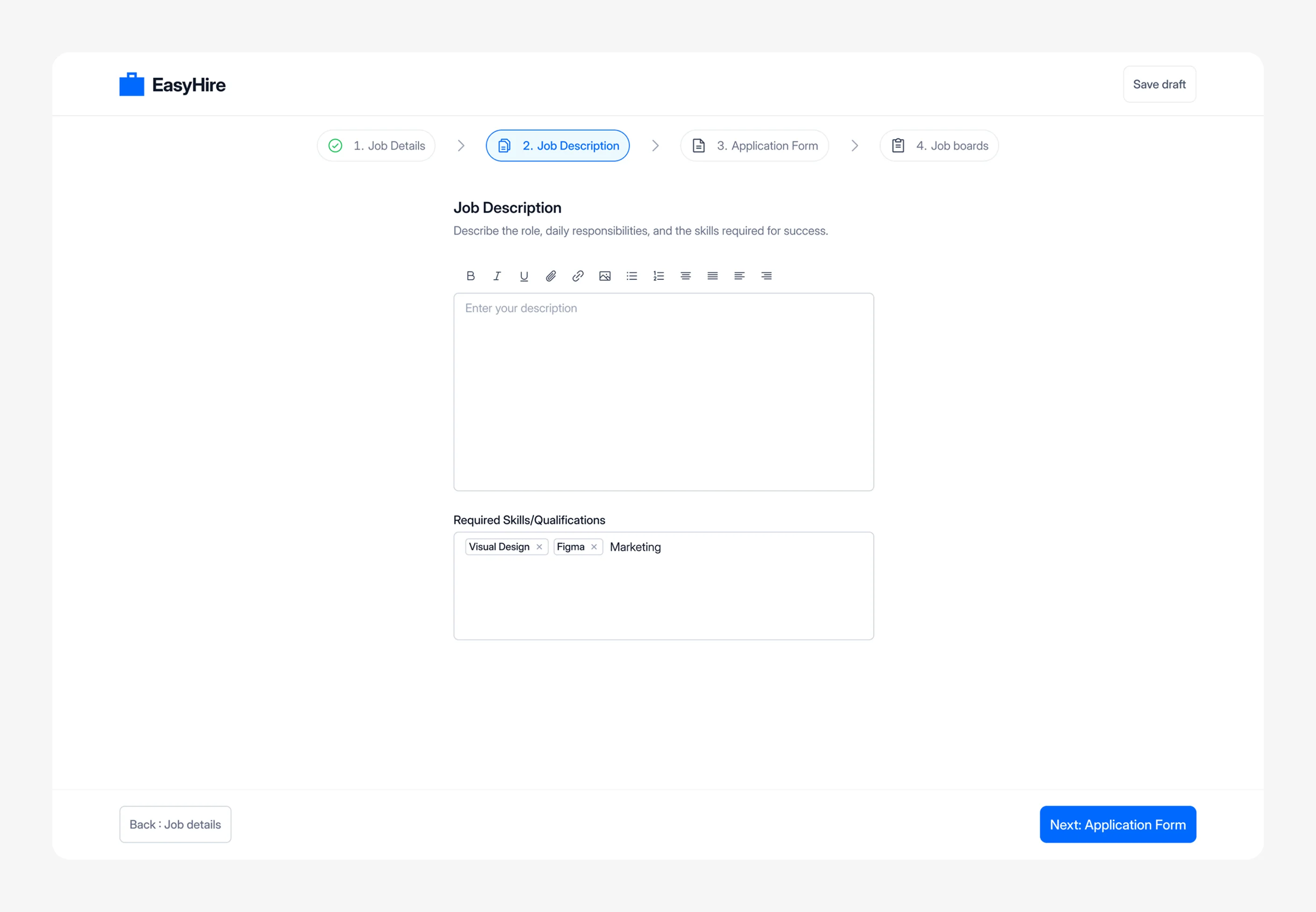
Task: Insert a hyperlink with the link icon
Action: click(x=578, y=276)
